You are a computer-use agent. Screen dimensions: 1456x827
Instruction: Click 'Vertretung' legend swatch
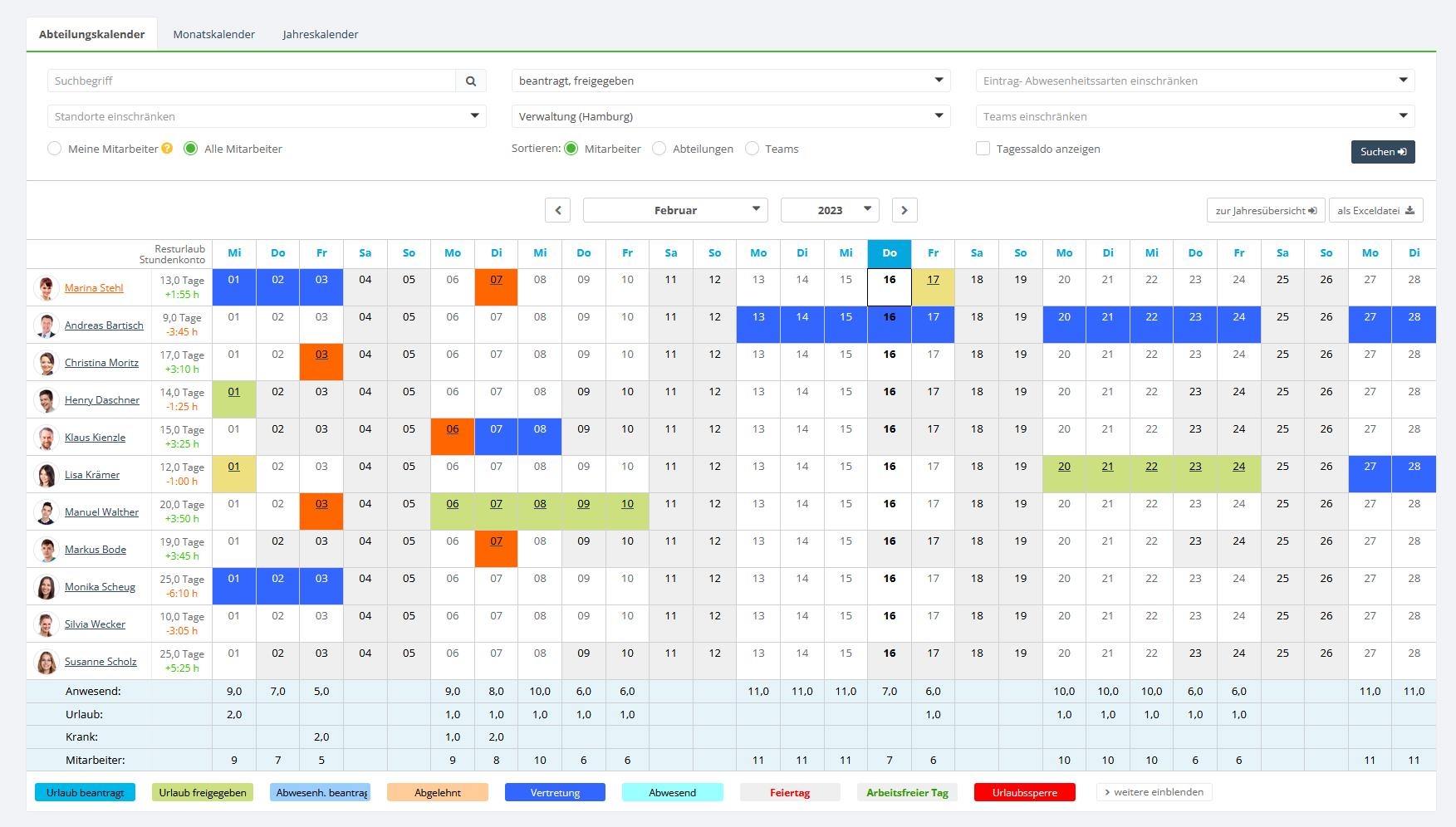(x=555, y=793)
